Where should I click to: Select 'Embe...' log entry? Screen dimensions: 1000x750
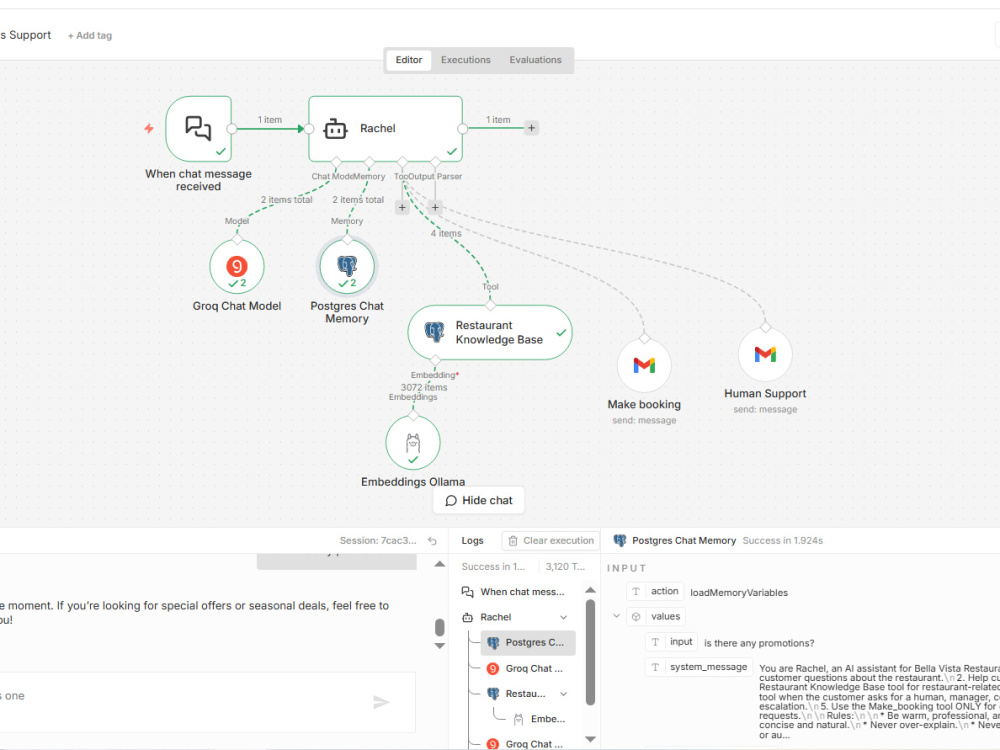pyautogui.click(x=540, y=719)
